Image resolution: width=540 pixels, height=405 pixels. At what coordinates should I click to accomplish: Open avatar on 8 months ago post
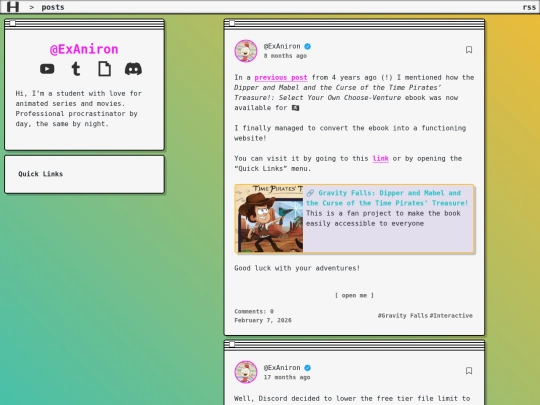(x=246, y=51)
